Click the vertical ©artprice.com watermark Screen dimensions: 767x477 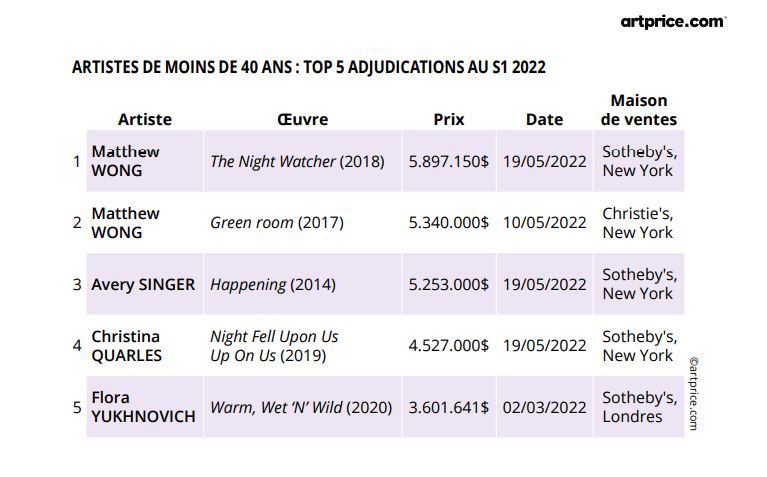coord(692,393)
